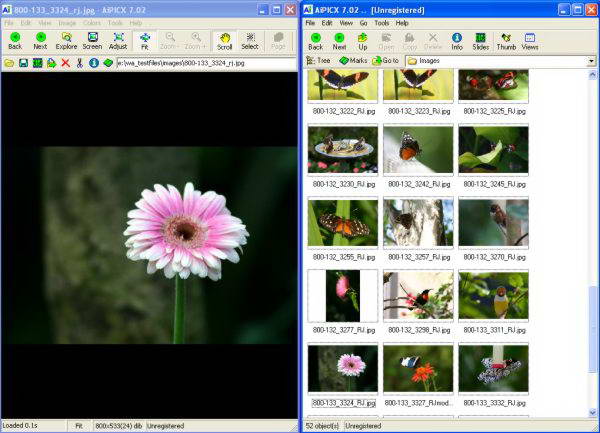Click filename label 800-132_3222_RJ.jpg

click(x=344, y=111)
